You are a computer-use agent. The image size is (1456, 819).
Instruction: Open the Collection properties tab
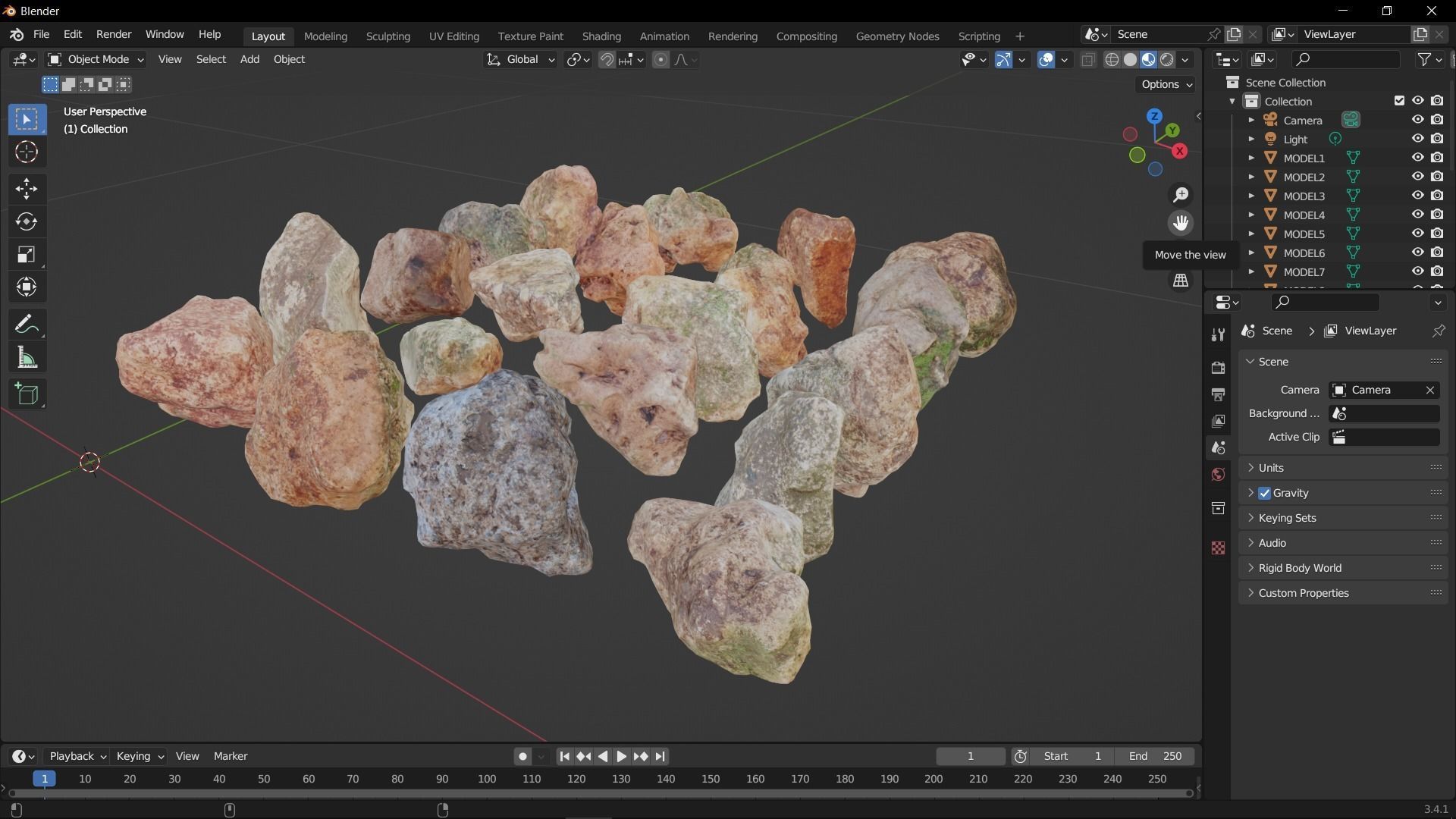(x=1218, y=508)
